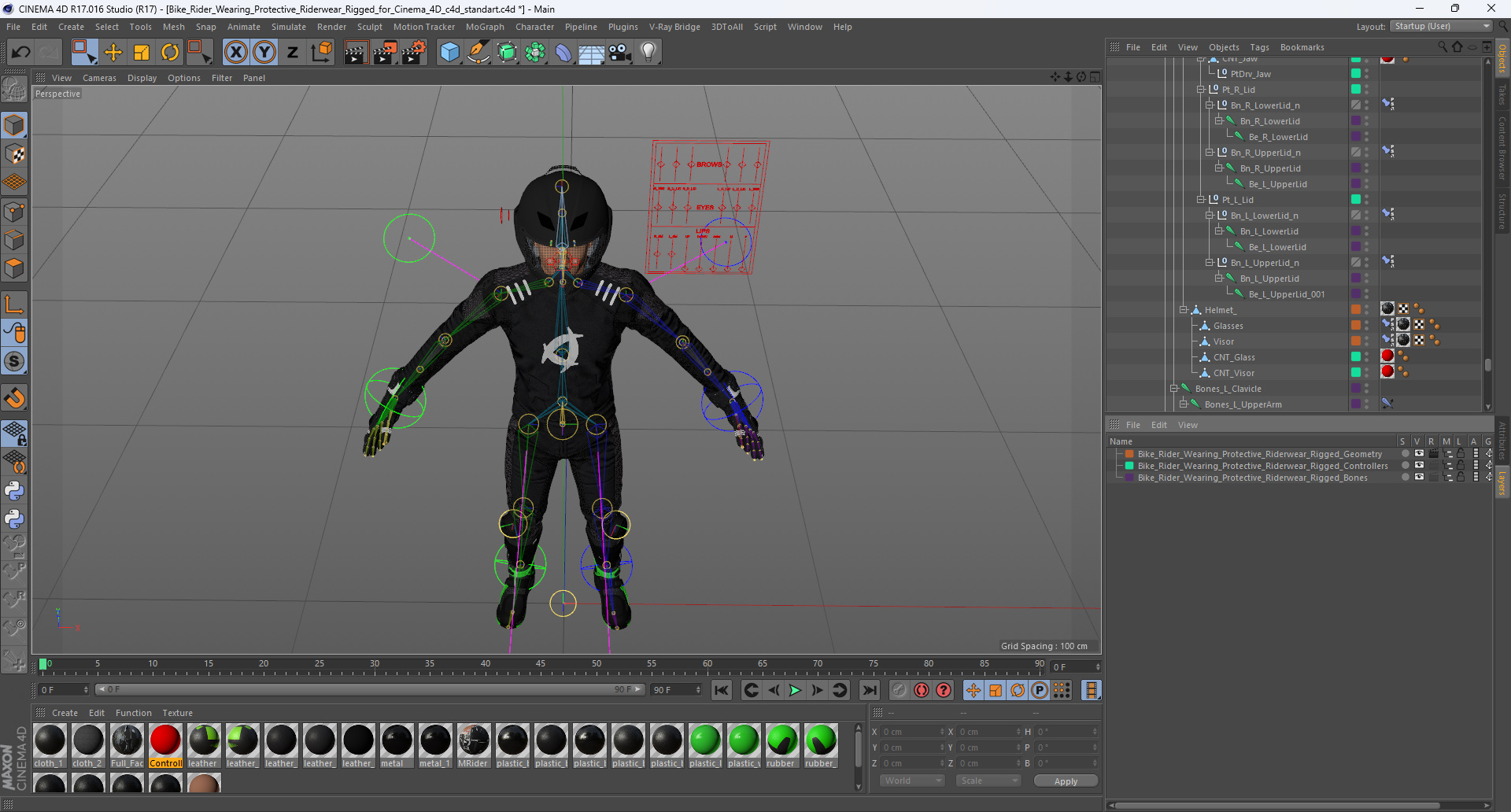Screen dimensions: 1511x812
Task: Click the Apply coordinates button
Action: [x=1066, y=781]
